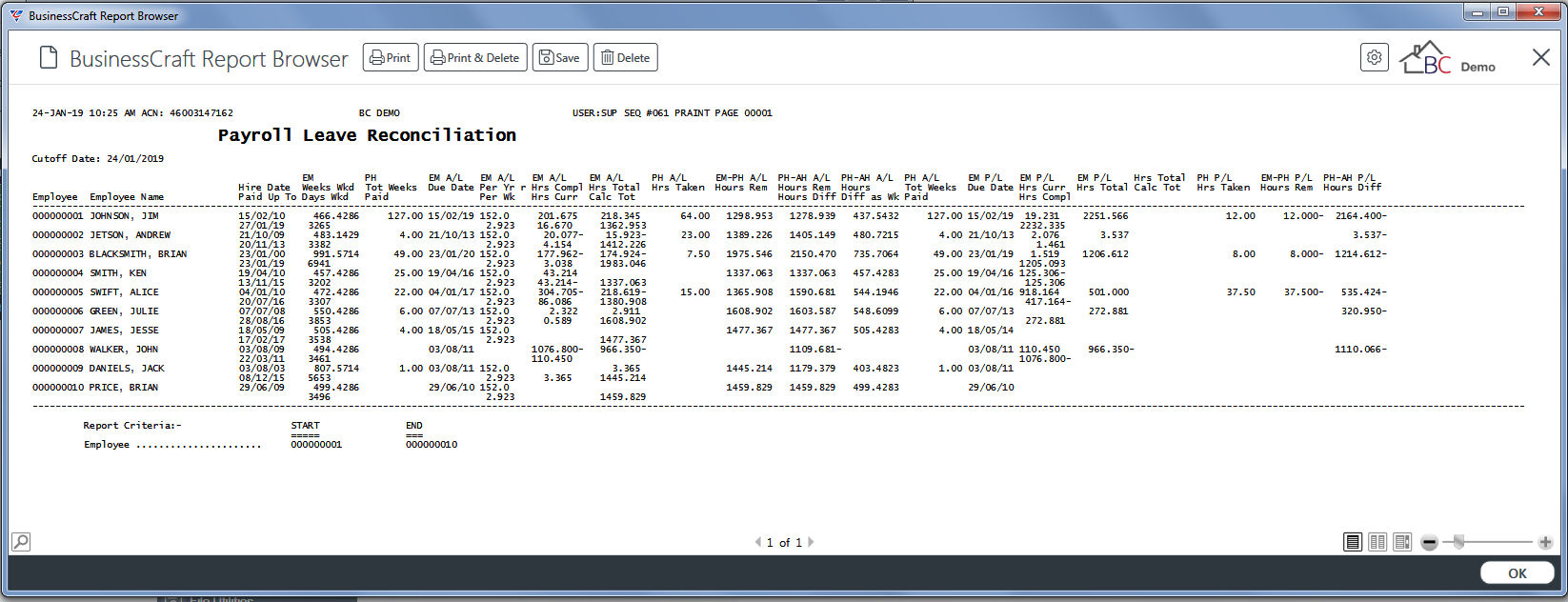1568x602 pixels.
Task: Click the page indicator 1 of 1
Action: [x=784, y=542]
